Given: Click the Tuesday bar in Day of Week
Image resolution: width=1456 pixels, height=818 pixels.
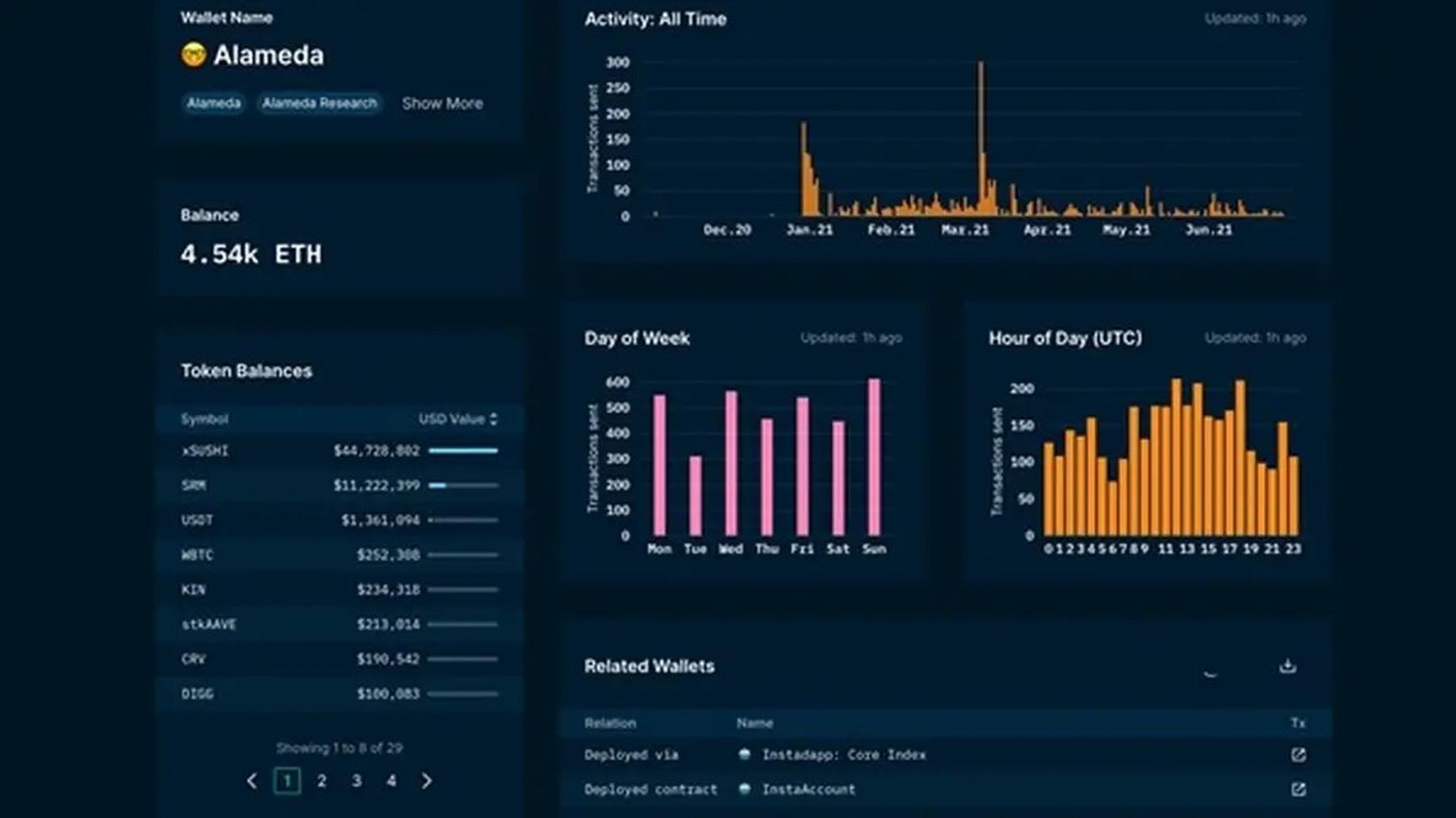Looking at the screenshot, I should point(695,496).
